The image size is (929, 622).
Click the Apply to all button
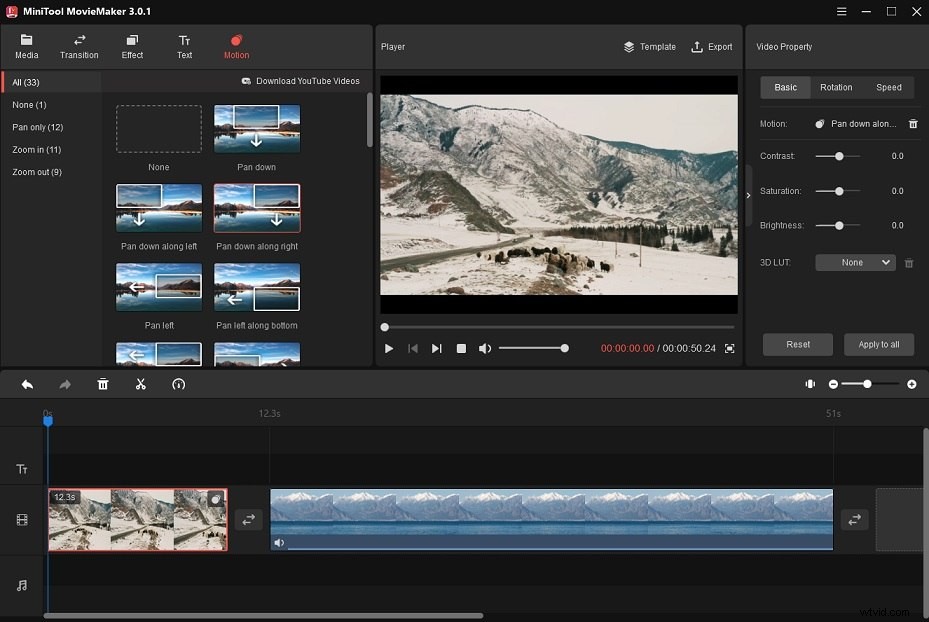(878, 344)
